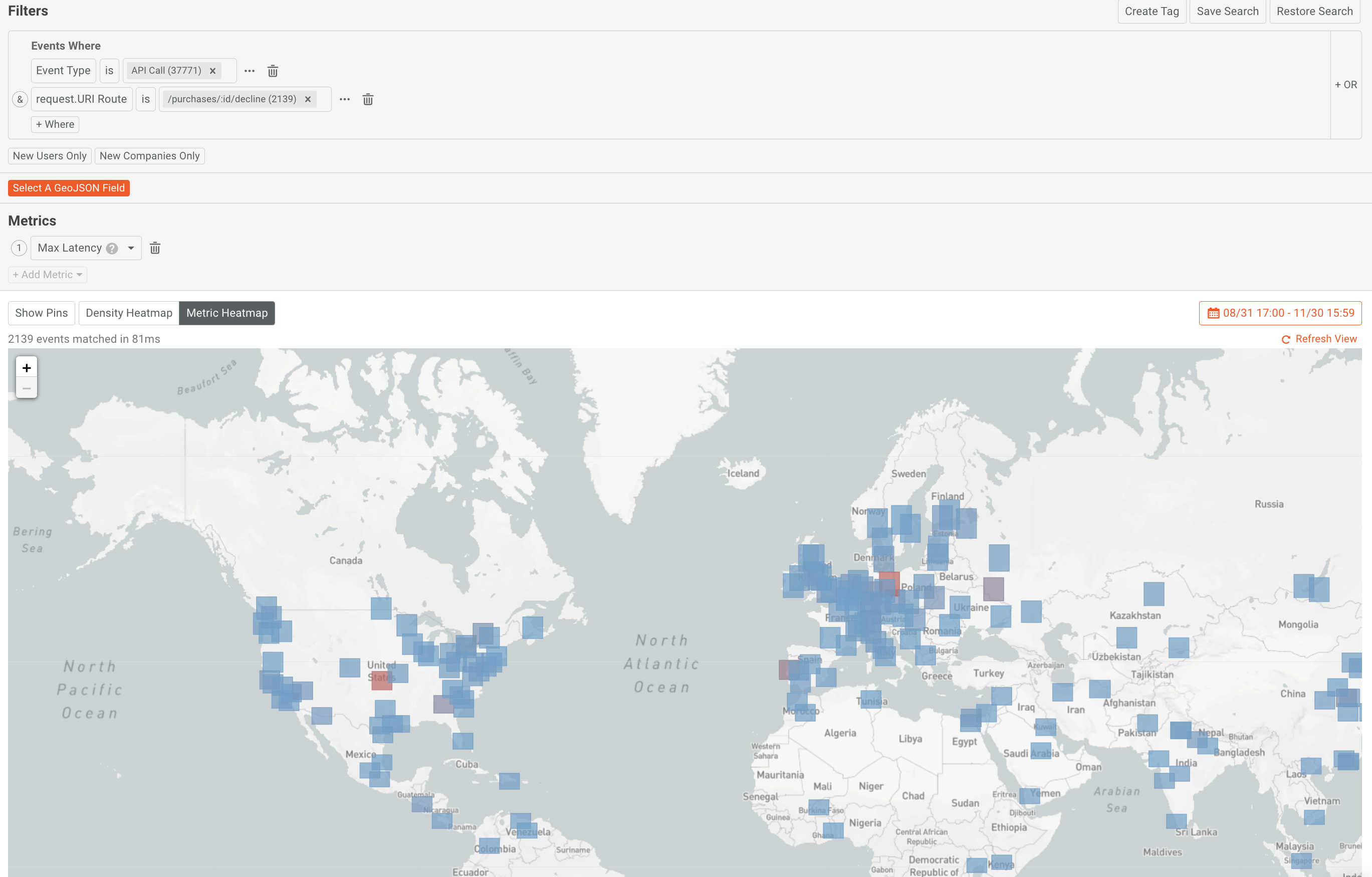Remove the Max Latency metric
This screenshot has width=1372, height=877.
tap(154, 248)
